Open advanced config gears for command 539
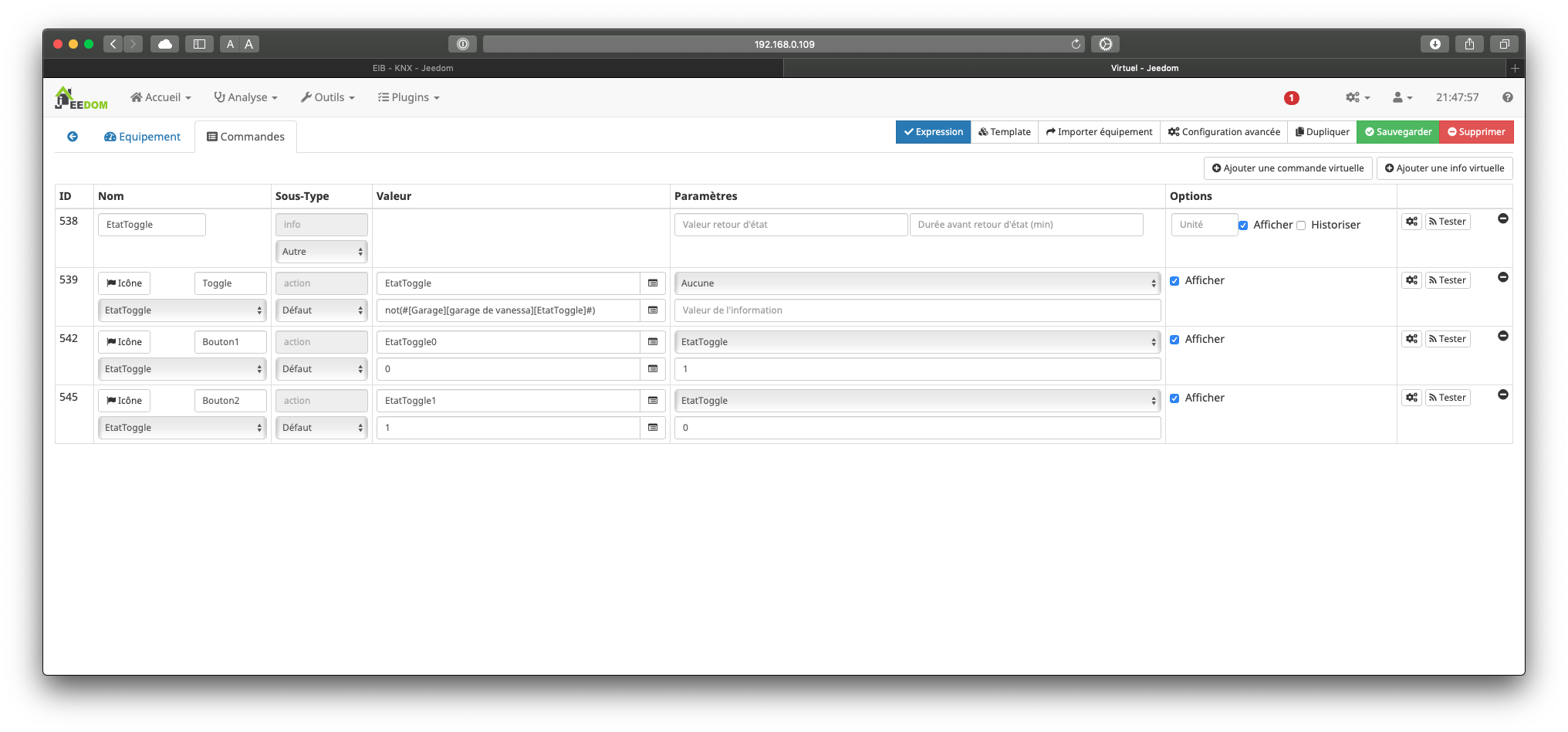The height and width of the screenshot is (732, 1568). point(1411,280)
